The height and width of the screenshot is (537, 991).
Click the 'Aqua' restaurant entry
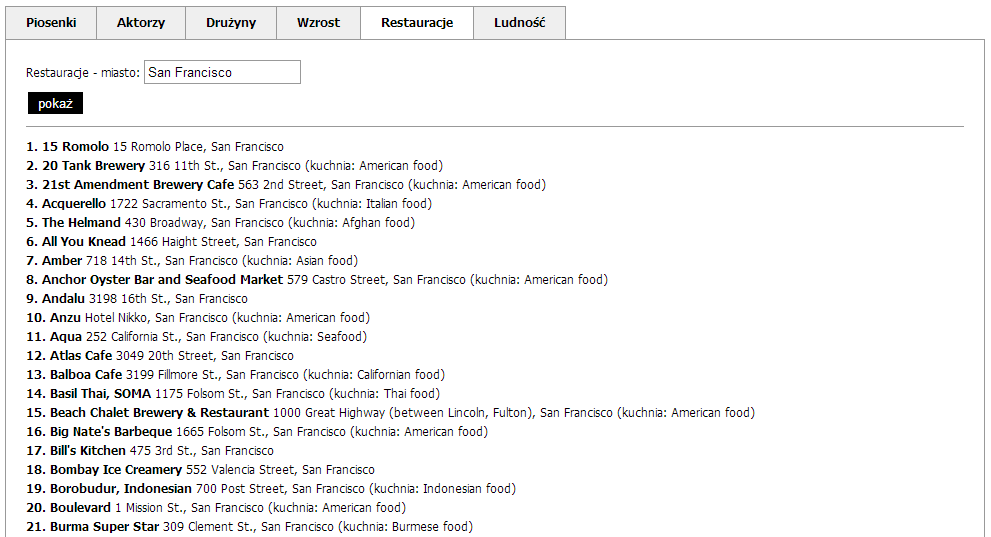click(x=197, y=336)
